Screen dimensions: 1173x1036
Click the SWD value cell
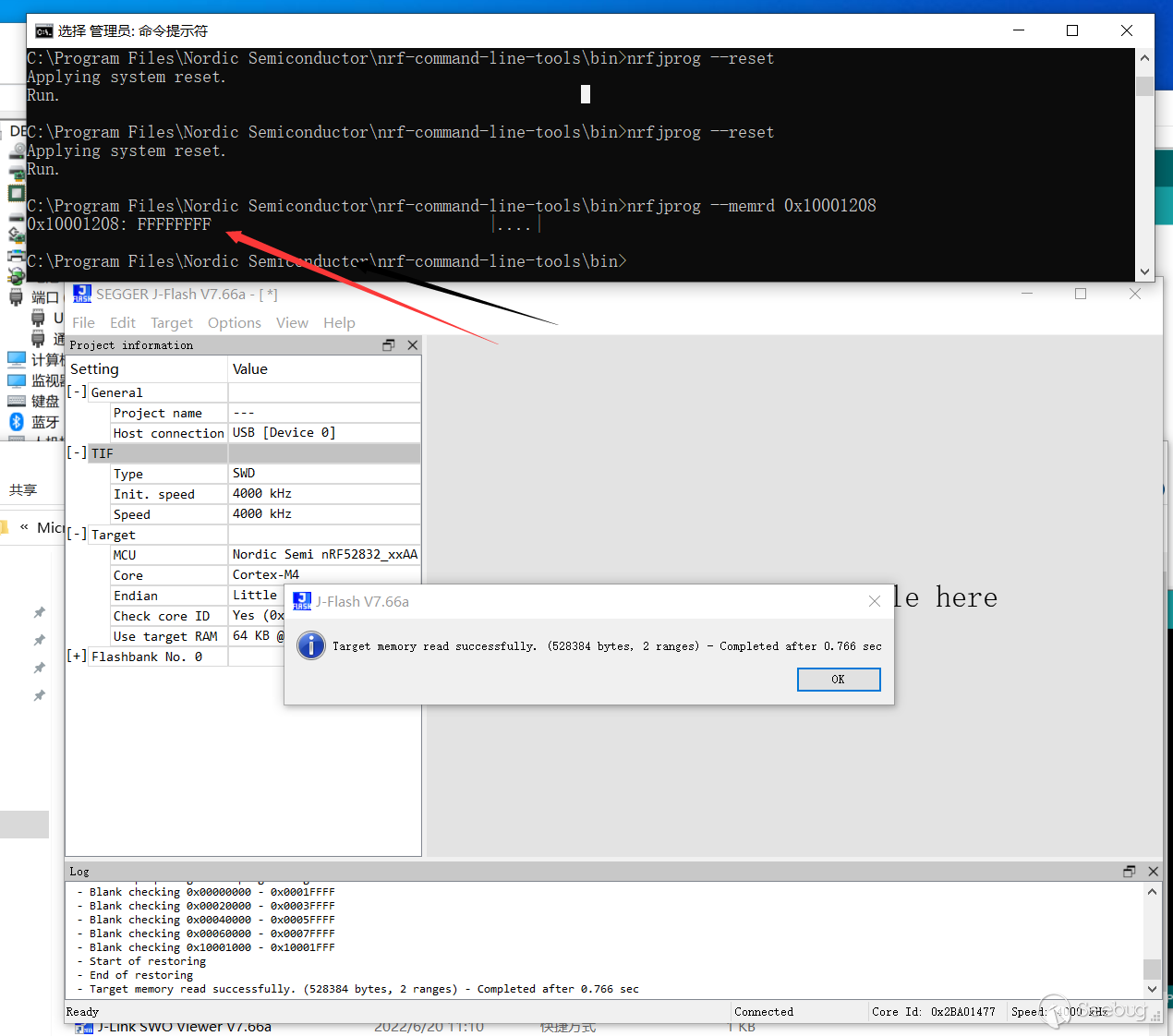[325, 473]
